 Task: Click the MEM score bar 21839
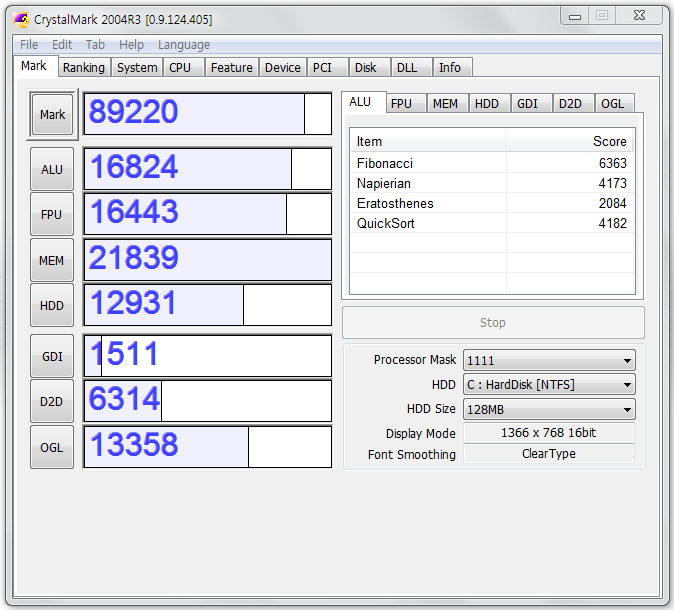click(x=208, y=260)
